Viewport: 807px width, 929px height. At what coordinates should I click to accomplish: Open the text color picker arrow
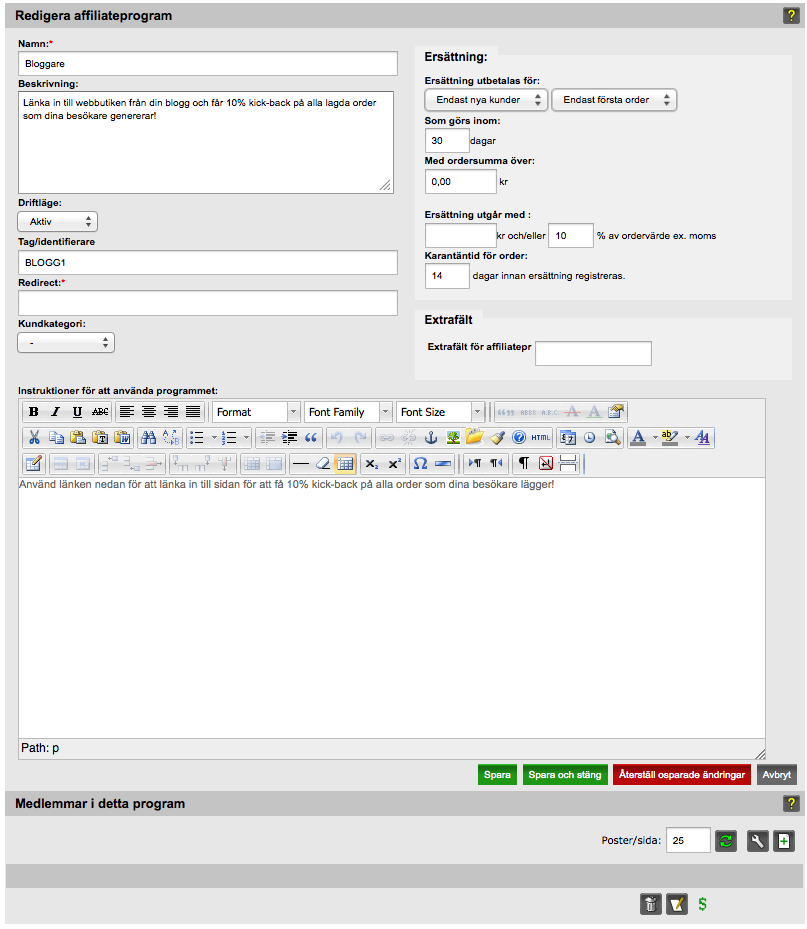pos(655,438)
